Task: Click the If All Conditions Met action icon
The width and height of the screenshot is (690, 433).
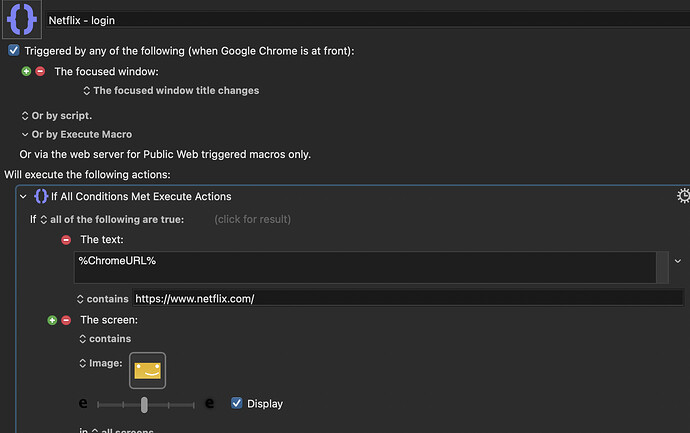Action: coord(41,196)
